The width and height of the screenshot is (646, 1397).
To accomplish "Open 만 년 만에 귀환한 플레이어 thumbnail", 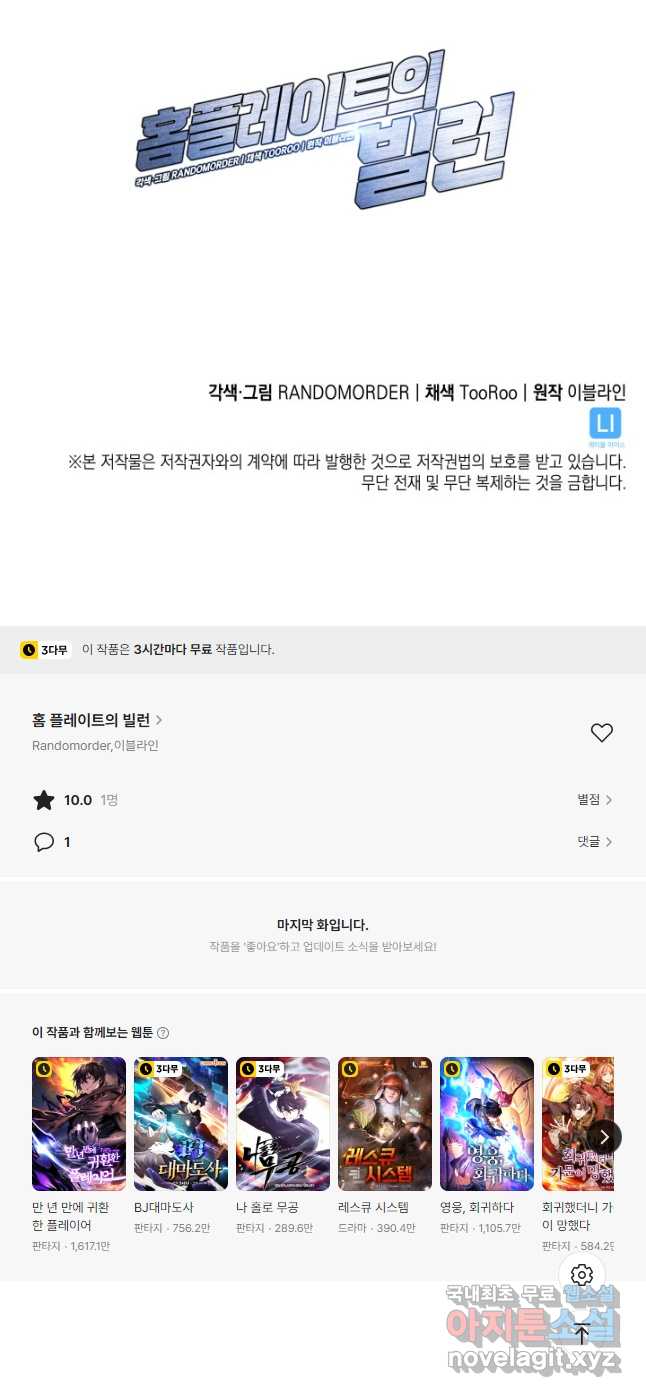I will point(79,1124).
